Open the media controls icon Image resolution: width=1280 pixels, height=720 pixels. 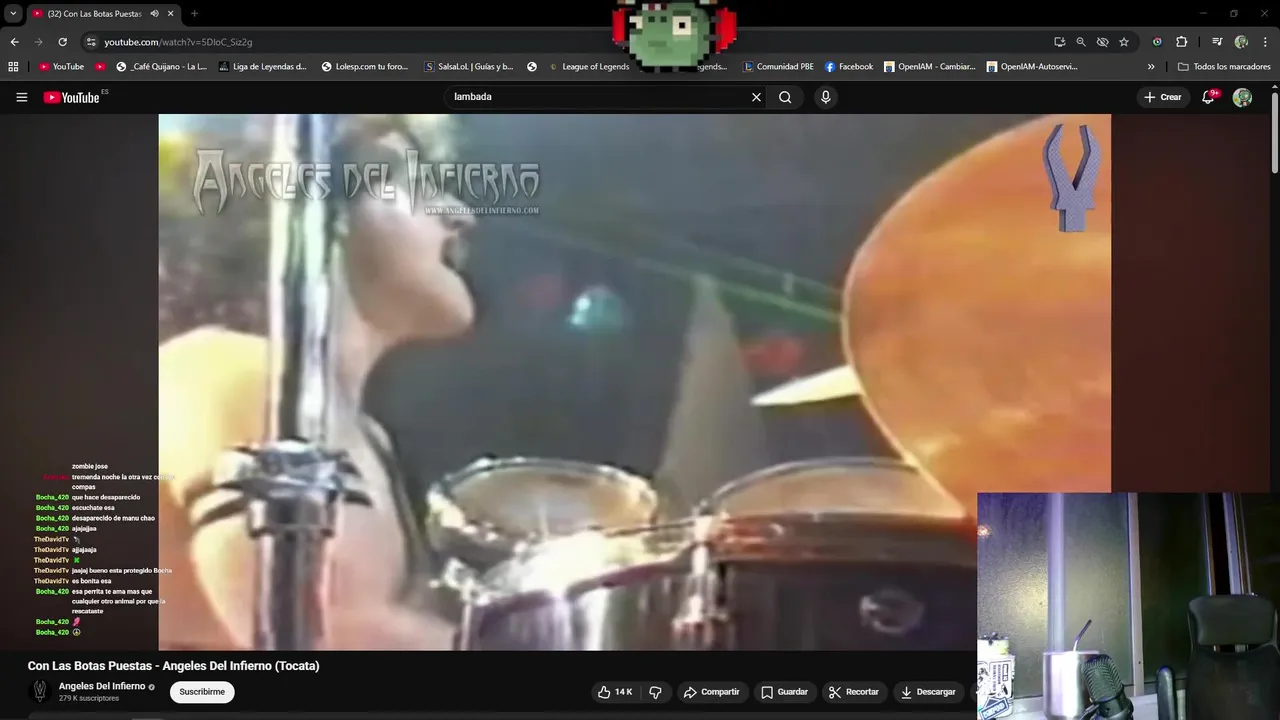click(1217, 42)
